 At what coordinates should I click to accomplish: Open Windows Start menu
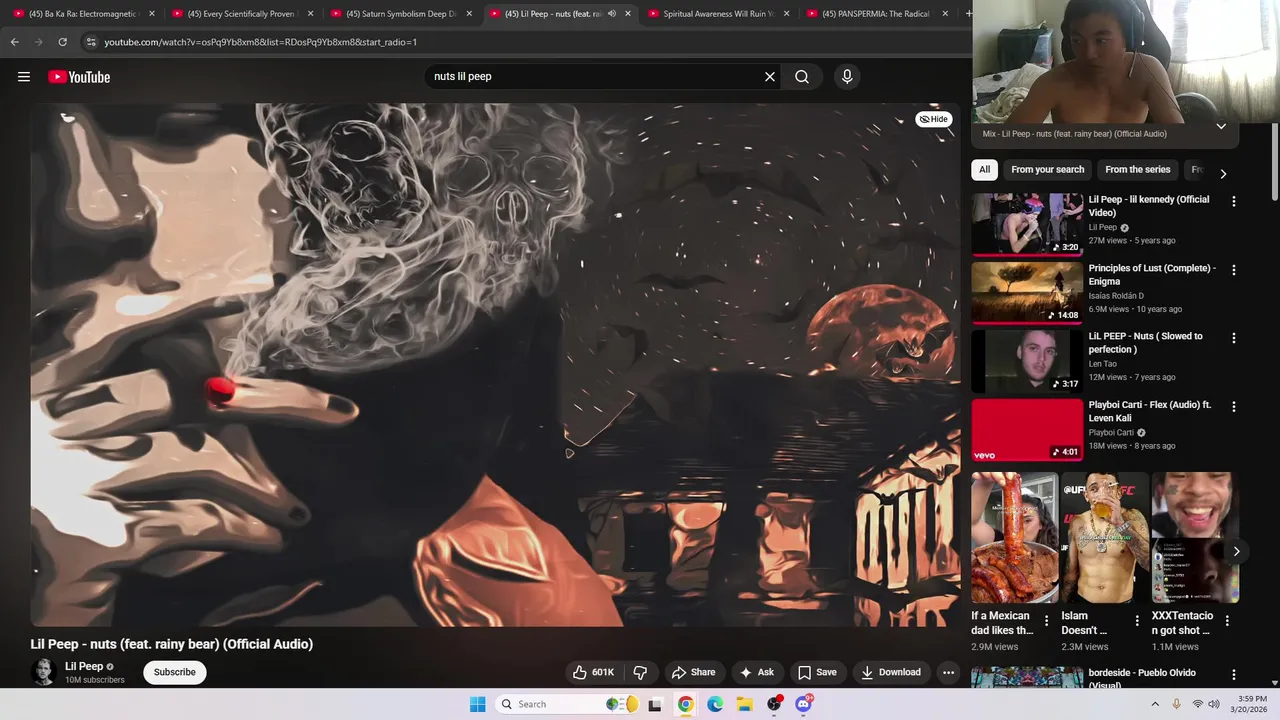(x=478, y=704)
